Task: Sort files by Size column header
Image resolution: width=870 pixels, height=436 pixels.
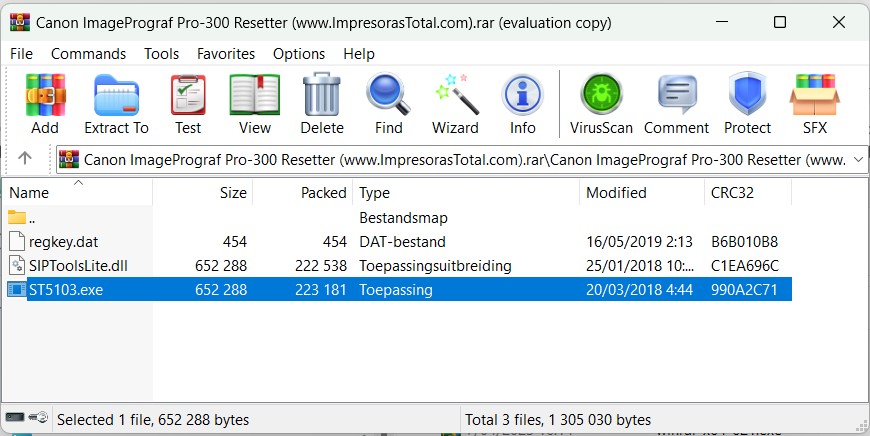Action: 233,193
